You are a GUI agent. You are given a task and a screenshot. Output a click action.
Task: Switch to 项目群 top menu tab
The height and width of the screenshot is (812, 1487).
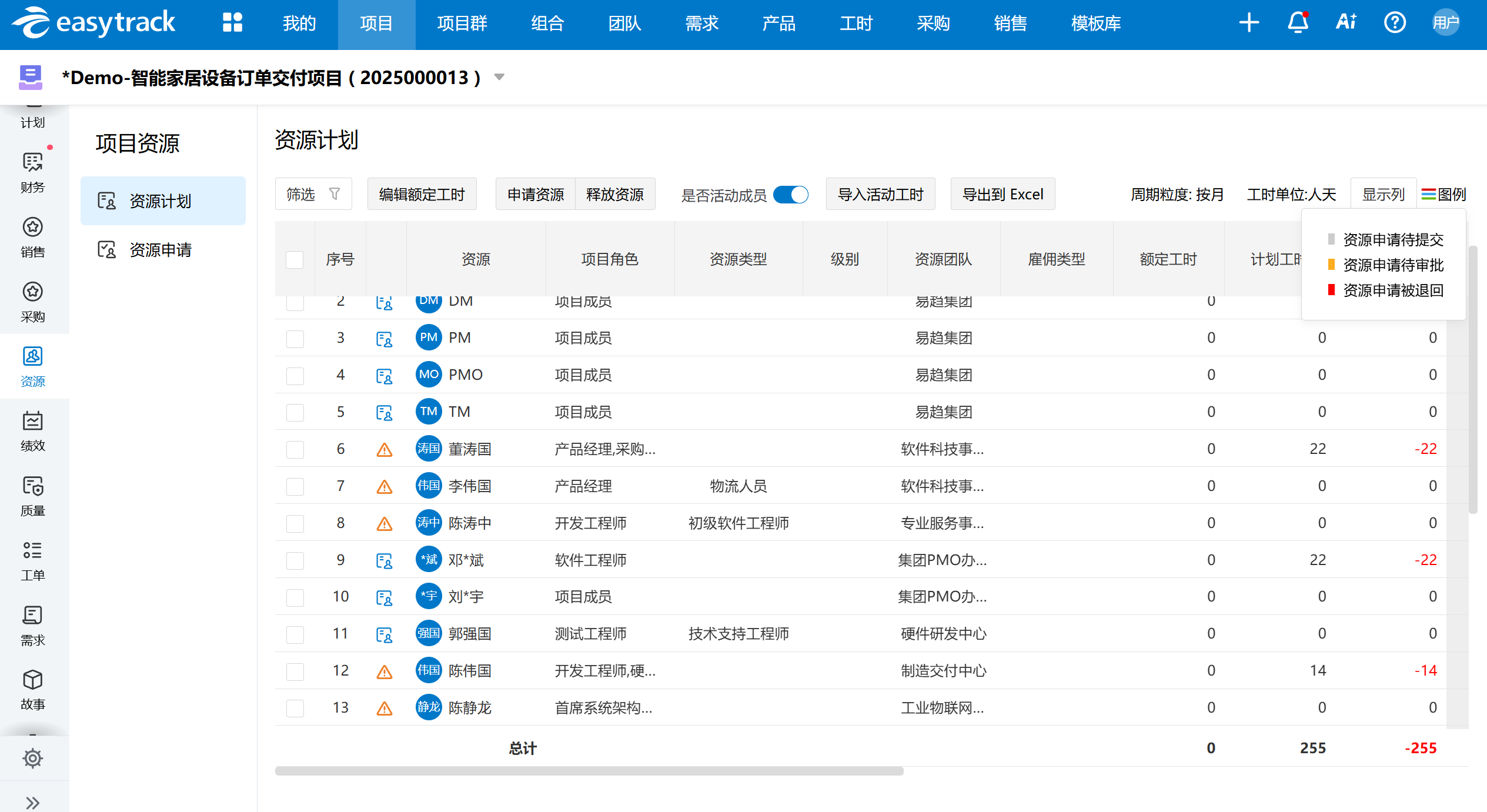pyautogui.click(x=462, y=24)
